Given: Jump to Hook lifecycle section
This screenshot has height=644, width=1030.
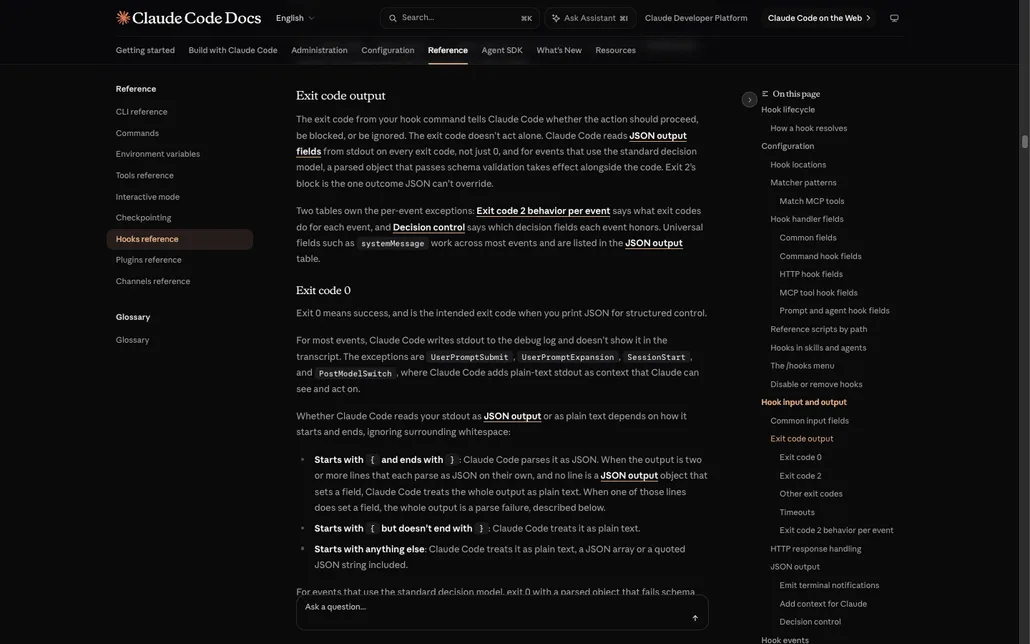Looking at the screenshot, I should 788,110.
